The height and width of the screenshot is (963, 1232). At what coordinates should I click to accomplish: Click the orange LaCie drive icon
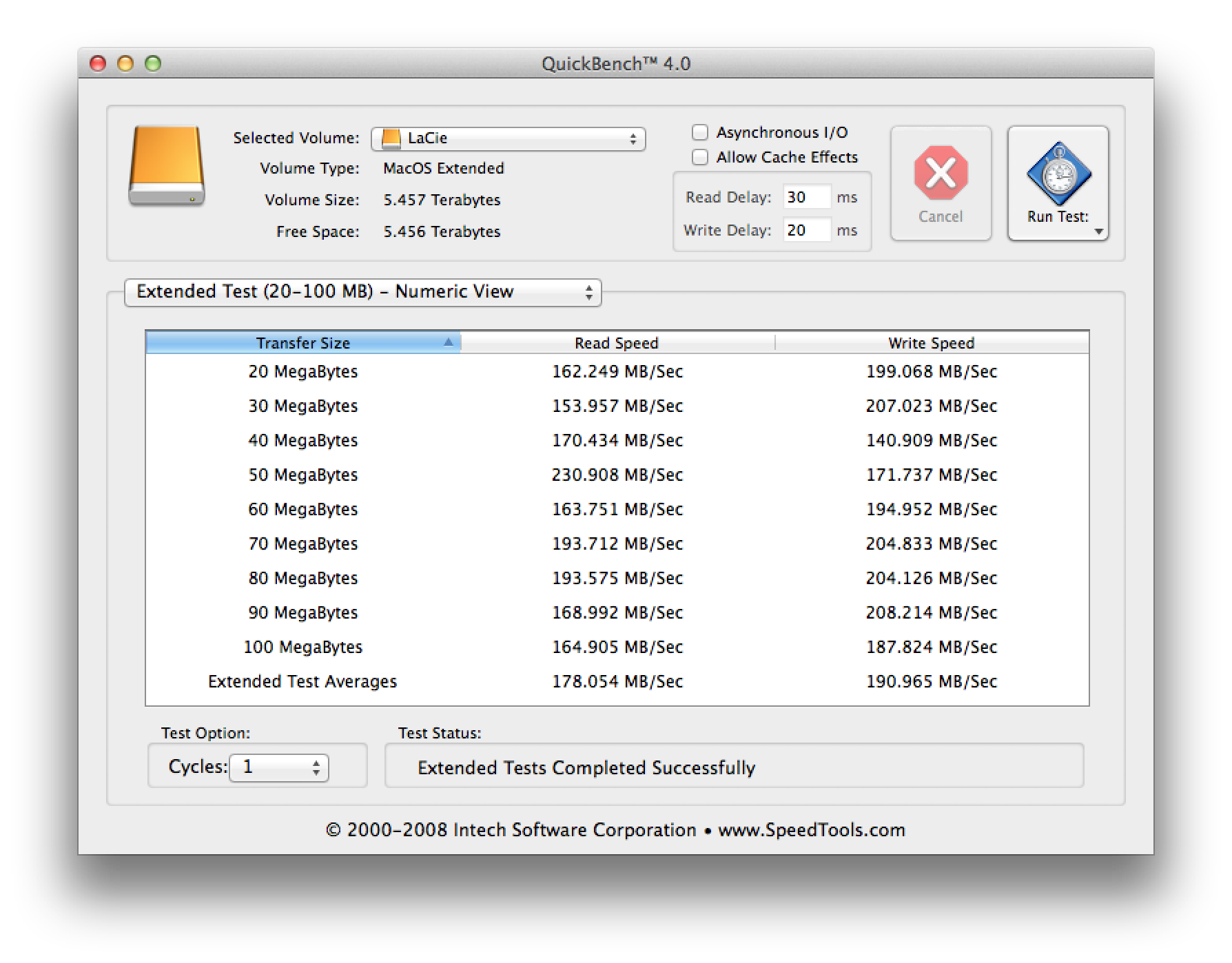coord(166,166)
